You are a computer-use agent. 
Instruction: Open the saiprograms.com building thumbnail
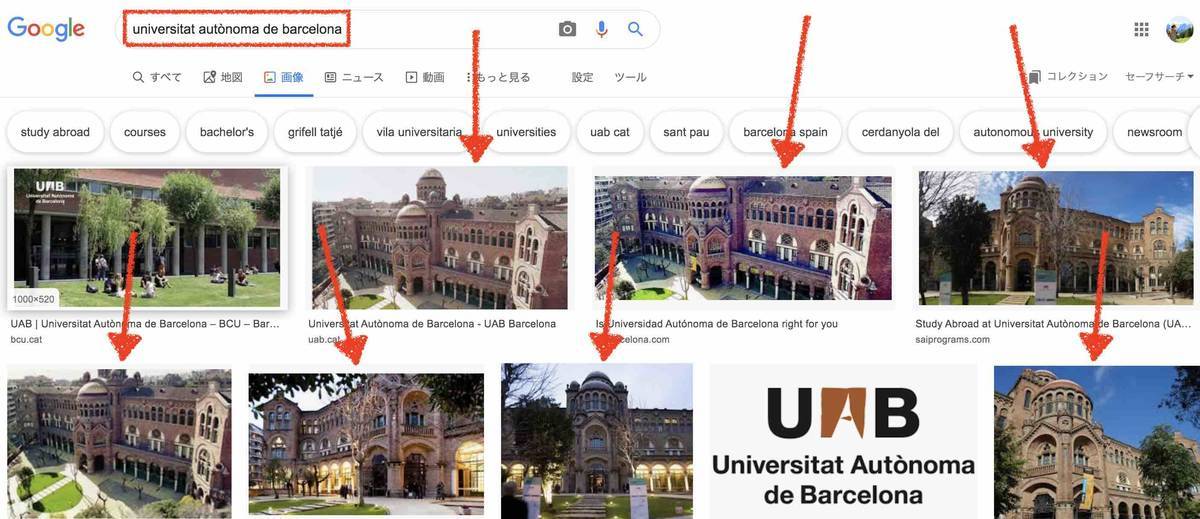[x=1056, y=238]
